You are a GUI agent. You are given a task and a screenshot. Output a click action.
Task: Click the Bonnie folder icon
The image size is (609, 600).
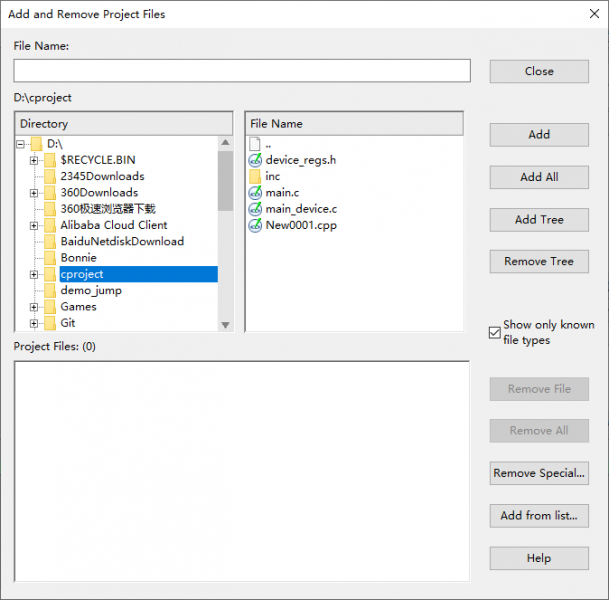(50, 258)
